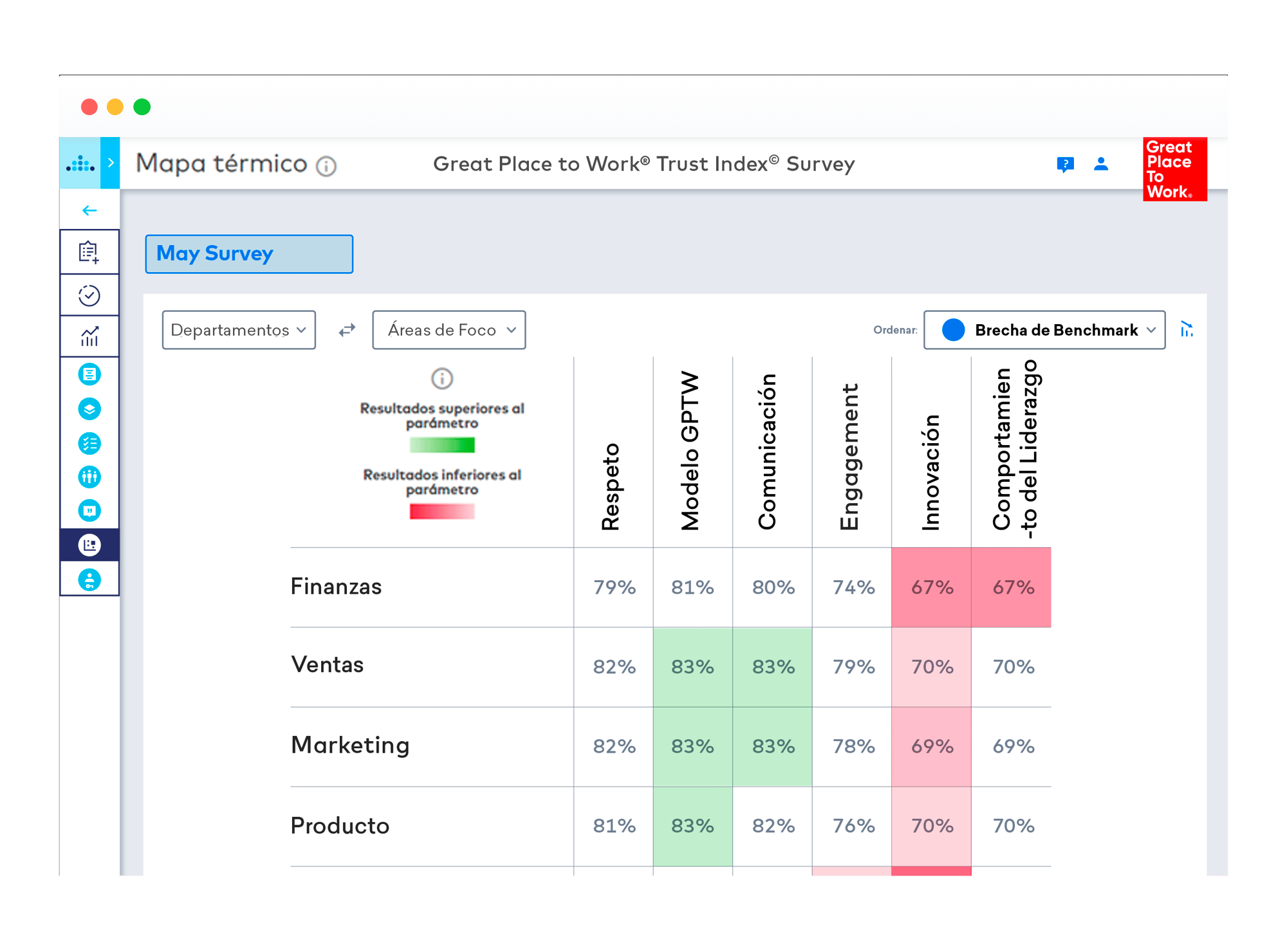Select the circular checkmark sidebar item
1287x952 pixels.
[x=89, y=295]
